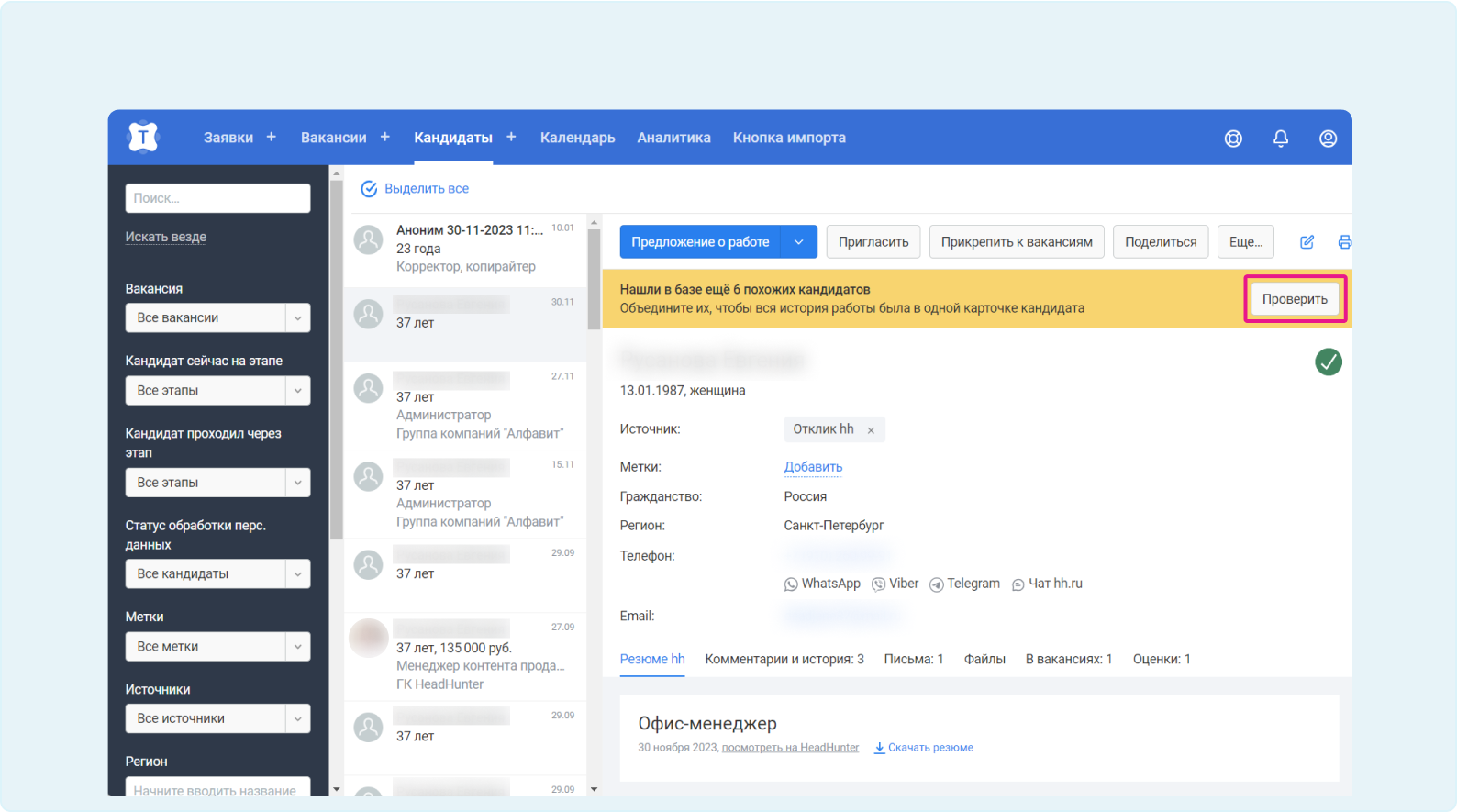Open the help lifebuoy icon
This screenshot has width=1457, height=812.
pyautogui.click(x=1233, y=139)
